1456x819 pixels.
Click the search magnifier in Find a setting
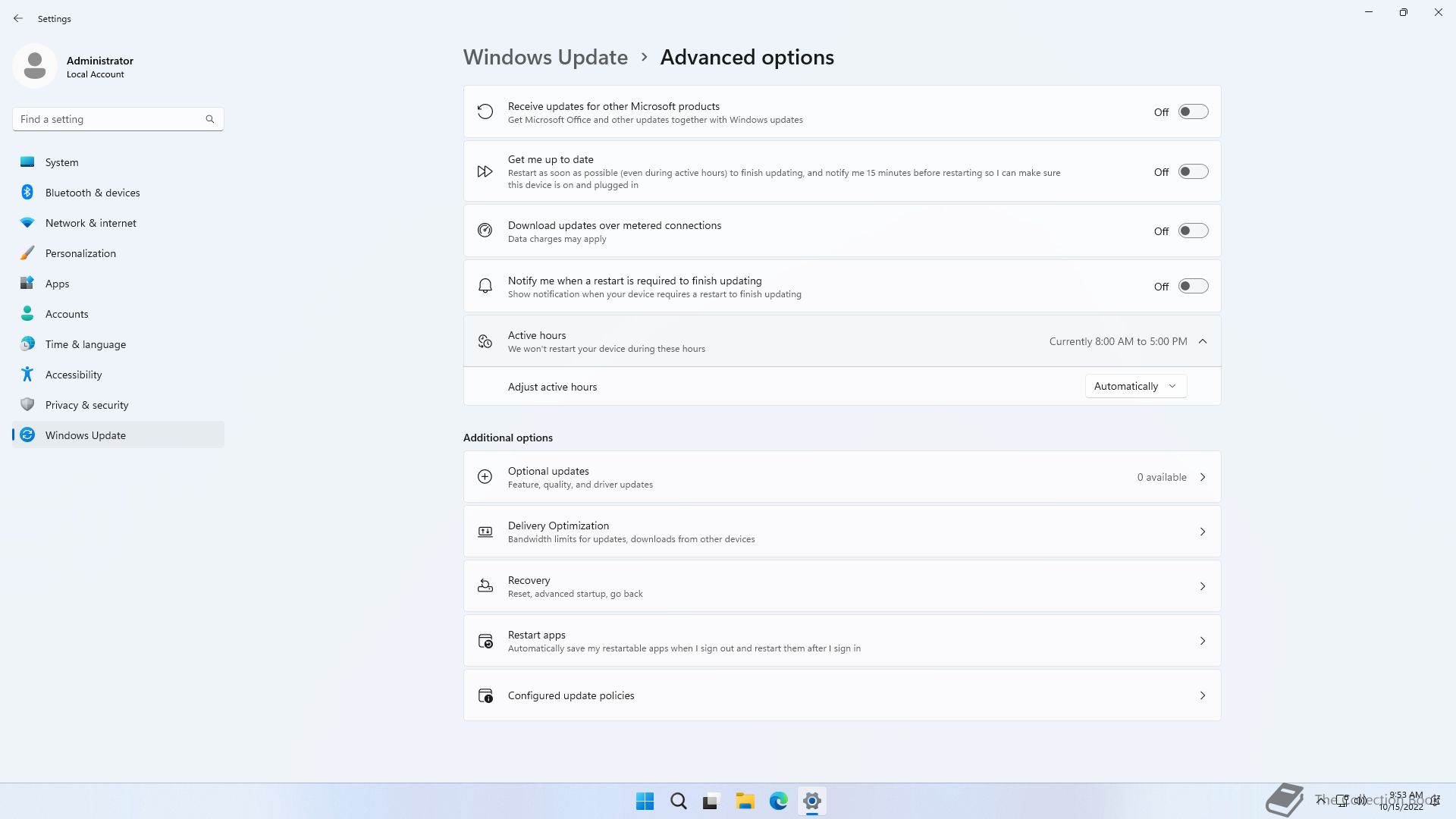pos(210,119)
